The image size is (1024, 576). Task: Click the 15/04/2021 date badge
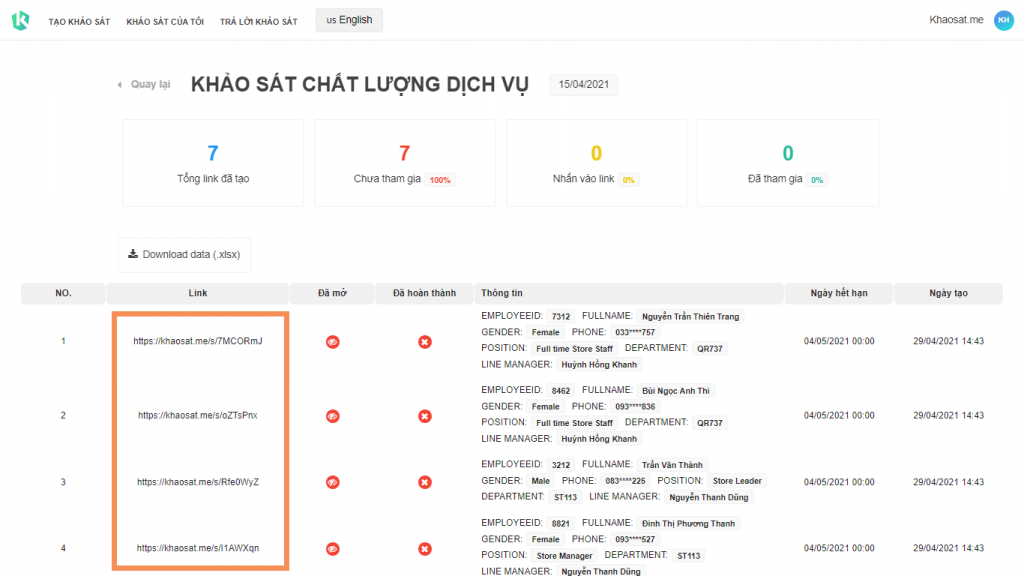[583, 84]
